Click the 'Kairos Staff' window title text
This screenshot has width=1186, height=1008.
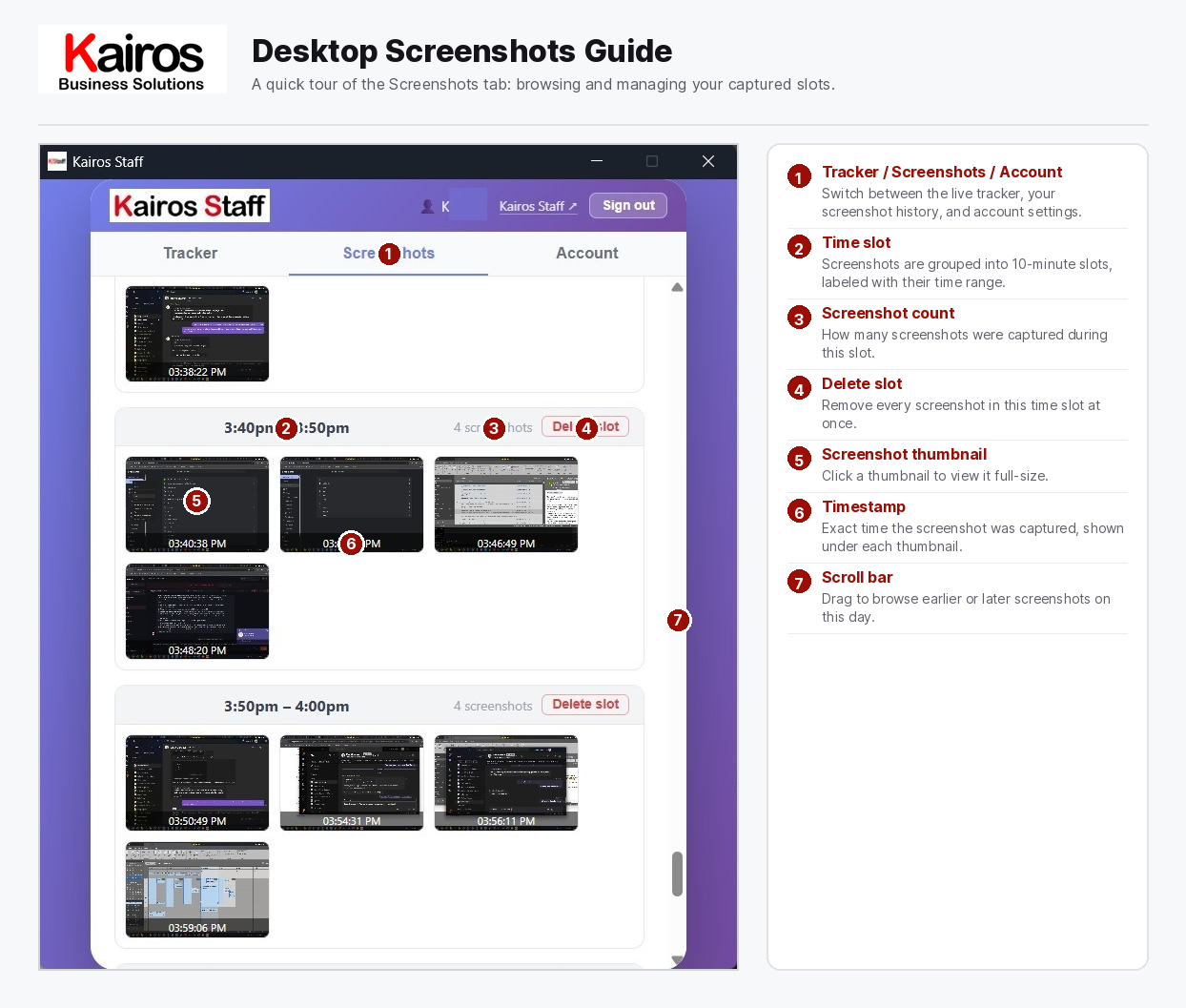point(108,161)
